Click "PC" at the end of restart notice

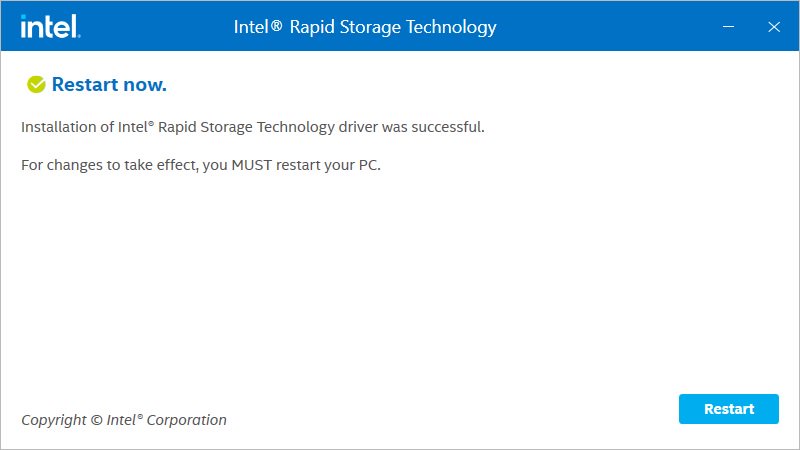click(x=367, y=165)
